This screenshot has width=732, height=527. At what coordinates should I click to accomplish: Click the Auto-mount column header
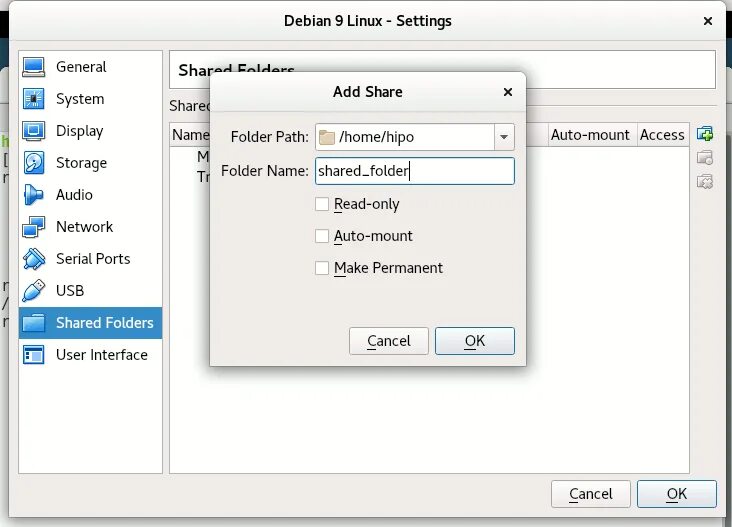coord(590,135)
